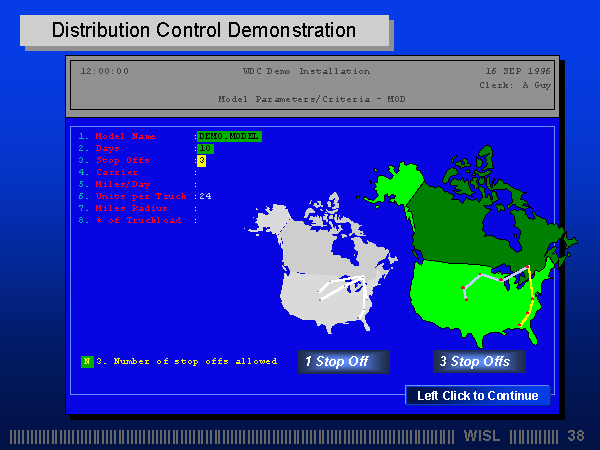The image size is (600, 450).
Task: Click the slide number 38
Action: 576,436
